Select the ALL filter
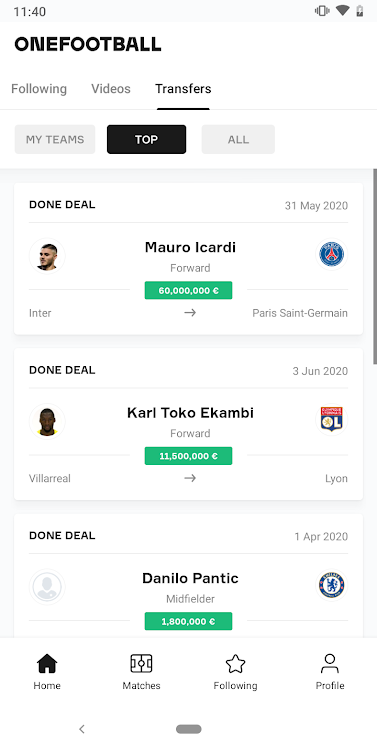The width and height of the screenshot is (377, 754). pos(238,139)
